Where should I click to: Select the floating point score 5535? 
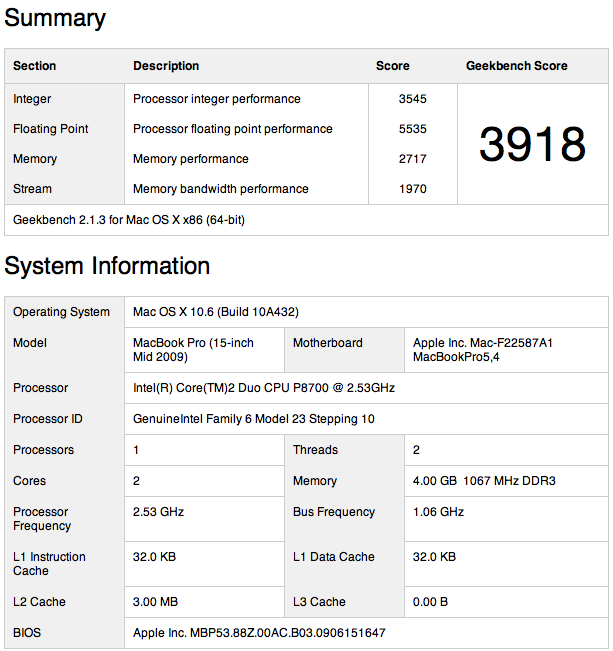(x=412, y=129)
